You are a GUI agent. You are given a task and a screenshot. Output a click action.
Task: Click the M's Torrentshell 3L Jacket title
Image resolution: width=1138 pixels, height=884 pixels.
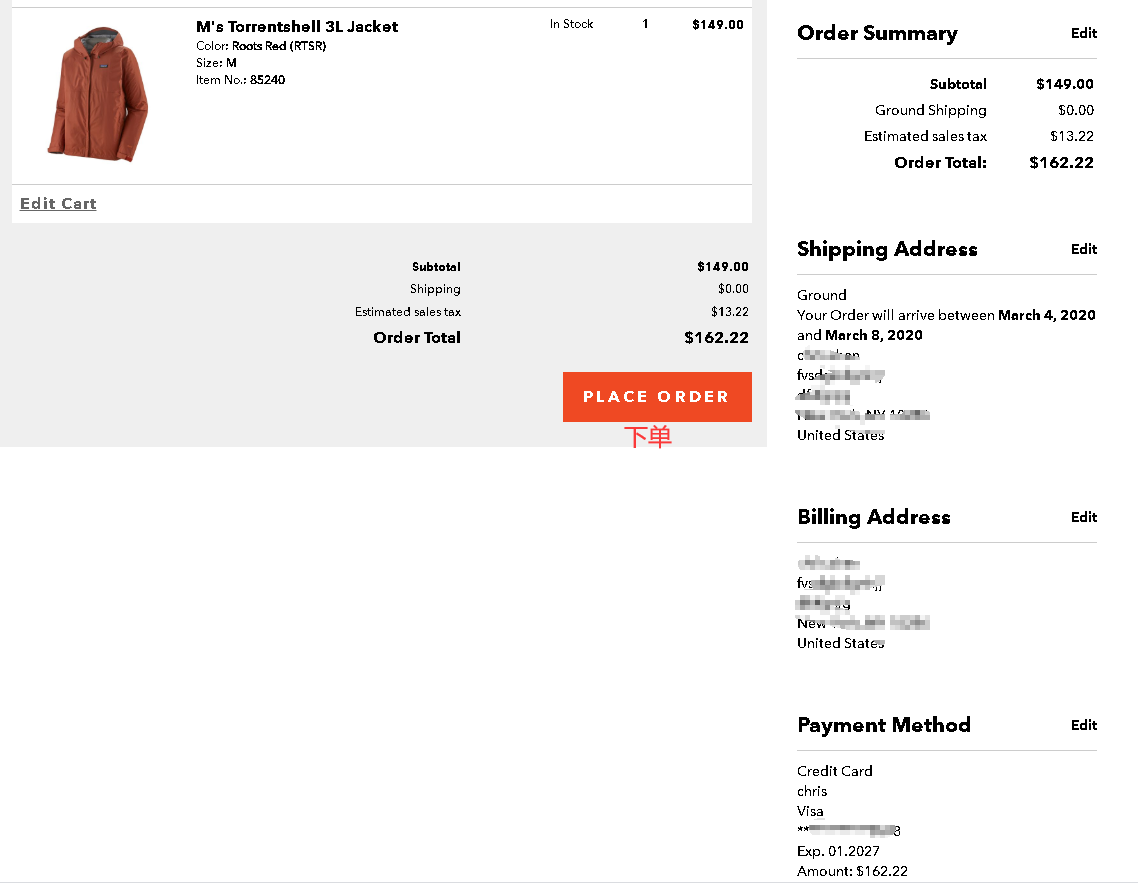tap(297, 27)
